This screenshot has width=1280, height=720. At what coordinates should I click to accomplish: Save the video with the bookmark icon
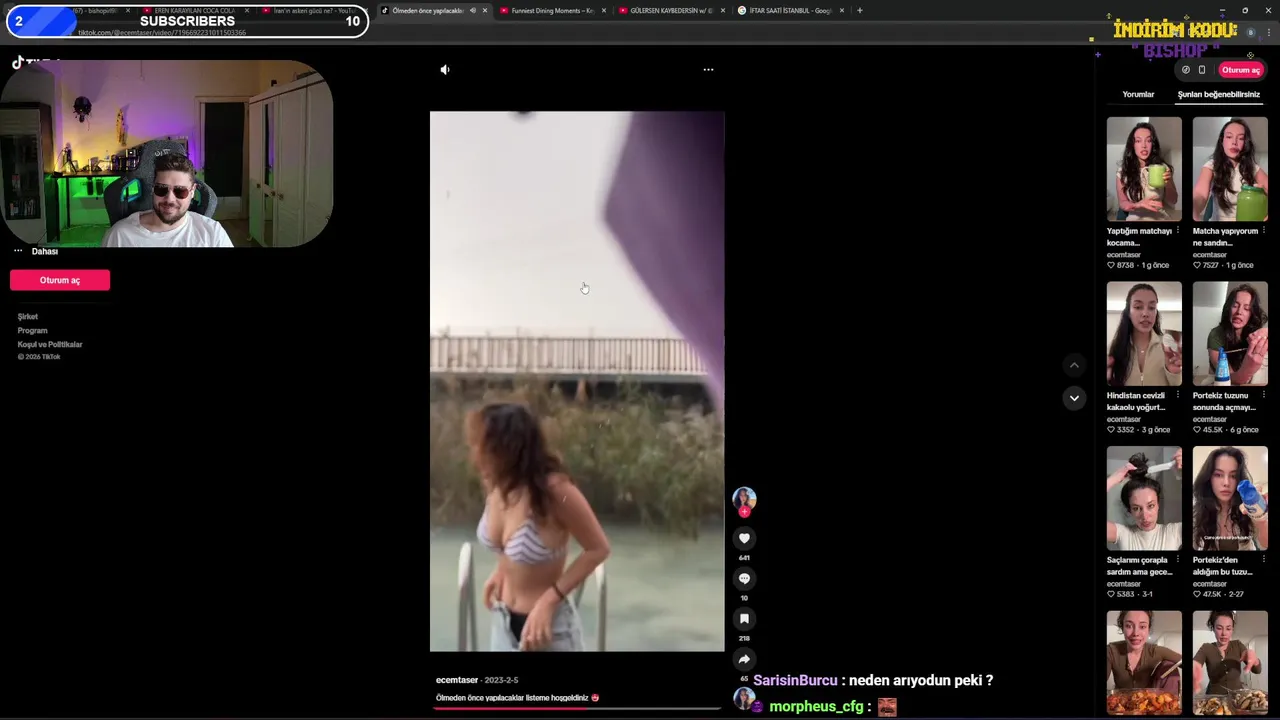744,619
